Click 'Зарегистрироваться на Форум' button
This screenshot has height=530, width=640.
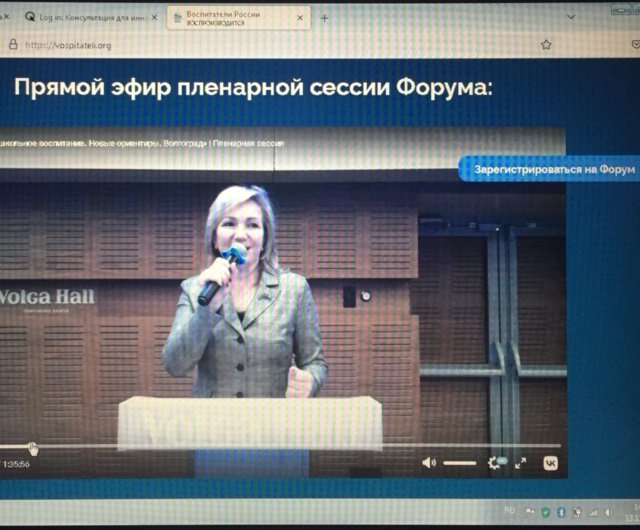point(549,169)
